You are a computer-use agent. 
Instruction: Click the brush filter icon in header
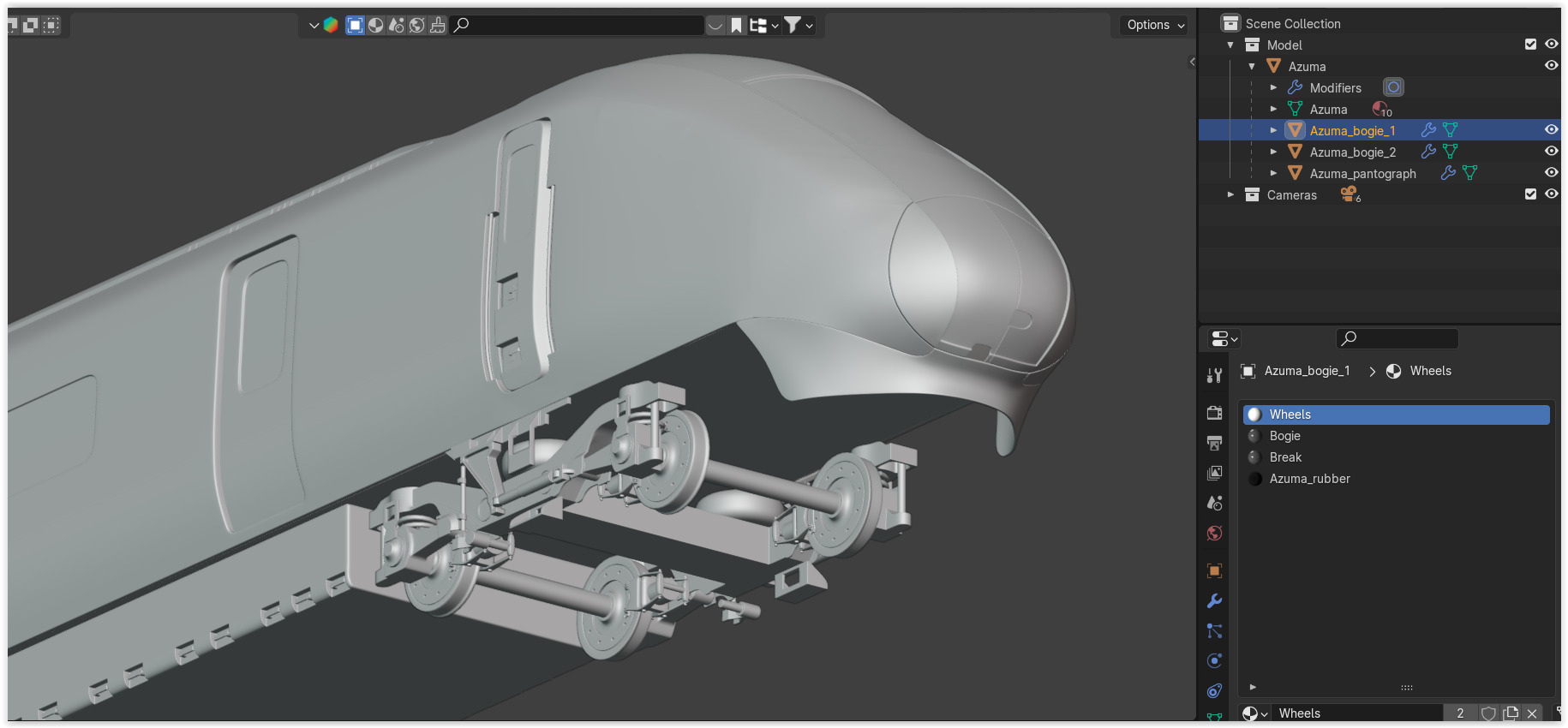click(438, 25)
